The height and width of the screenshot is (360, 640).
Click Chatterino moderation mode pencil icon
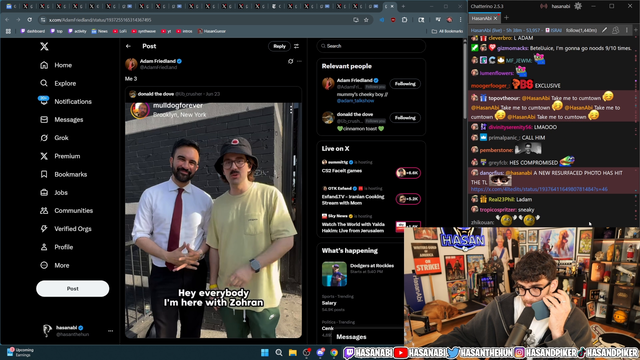[x=604, y=30]
